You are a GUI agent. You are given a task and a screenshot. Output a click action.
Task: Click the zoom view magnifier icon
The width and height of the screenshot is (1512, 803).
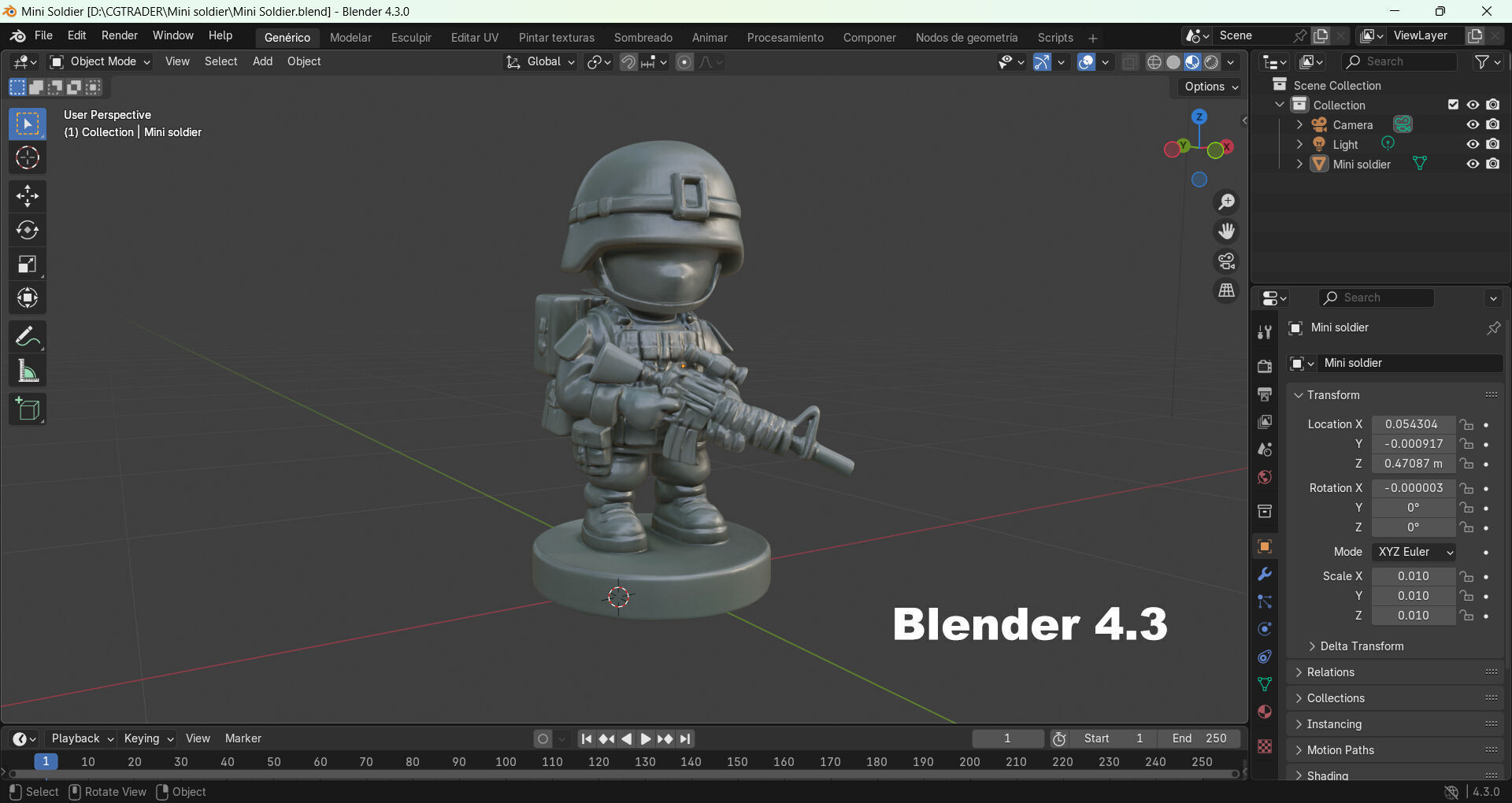[1226, 202]
